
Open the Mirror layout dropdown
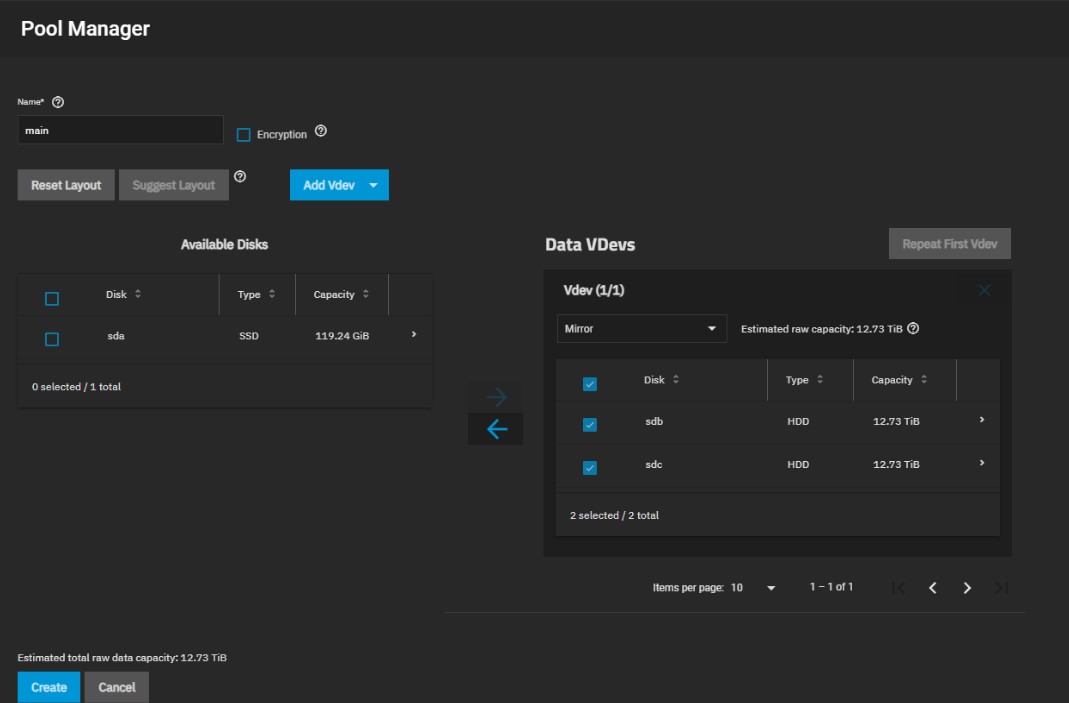tap(641, 328)
